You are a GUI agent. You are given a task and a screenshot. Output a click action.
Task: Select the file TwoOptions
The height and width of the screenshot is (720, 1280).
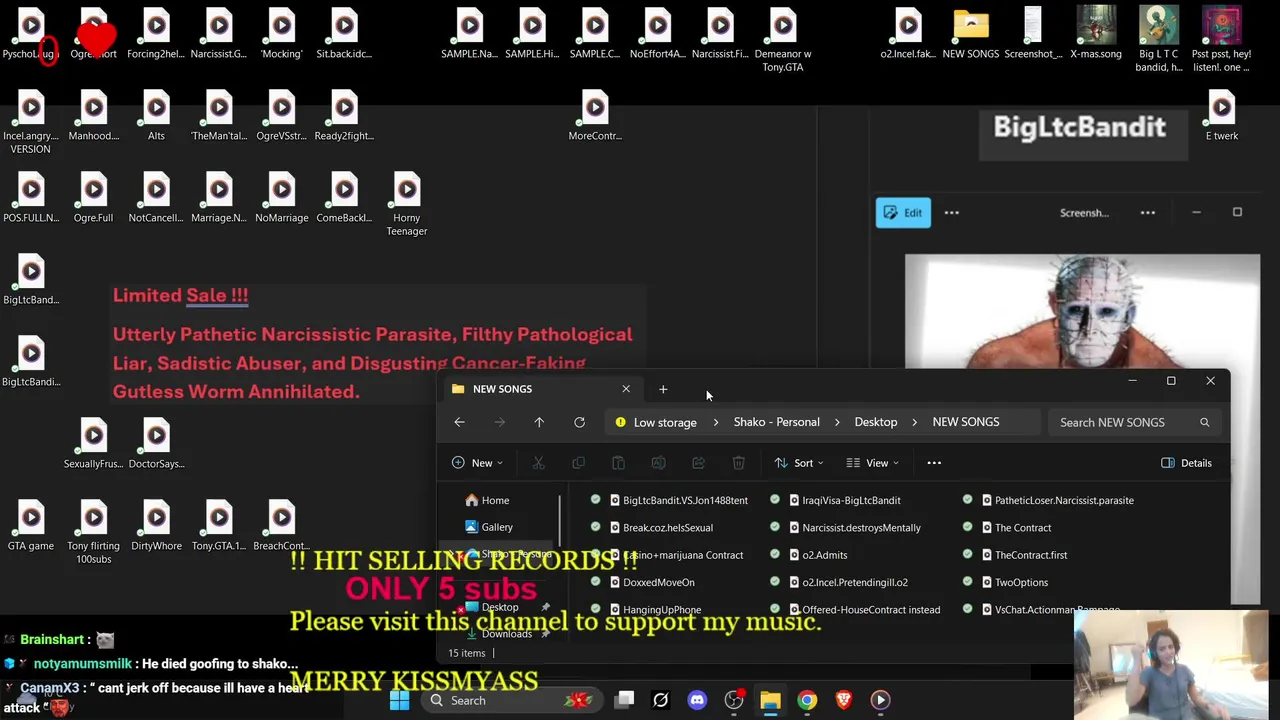pyautogui.click(x=1021, y=582)
